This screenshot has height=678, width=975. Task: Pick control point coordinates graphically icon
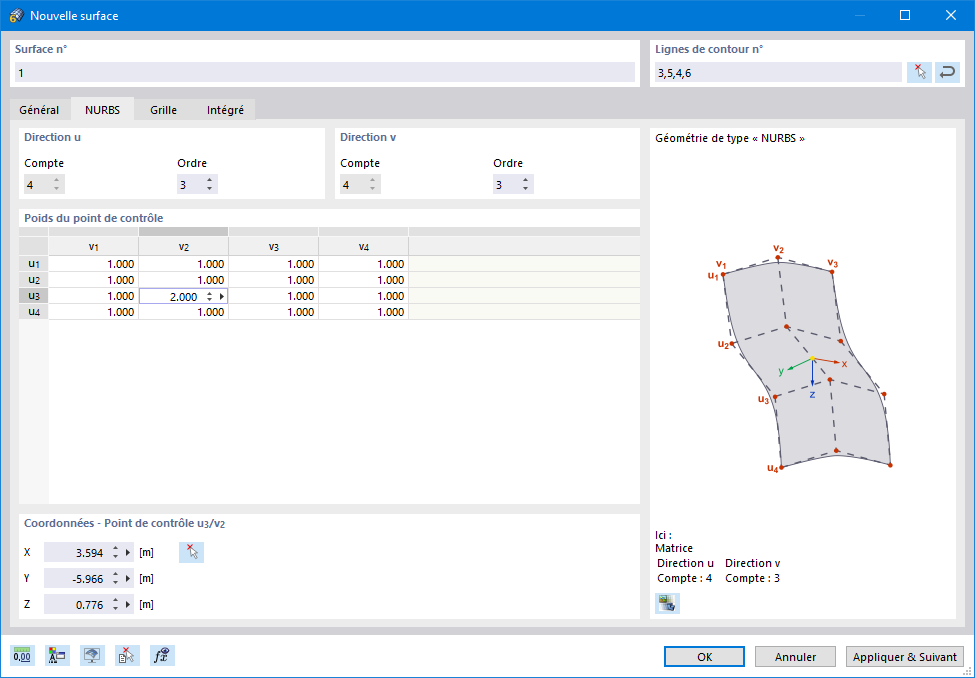[x=192, y=552]
